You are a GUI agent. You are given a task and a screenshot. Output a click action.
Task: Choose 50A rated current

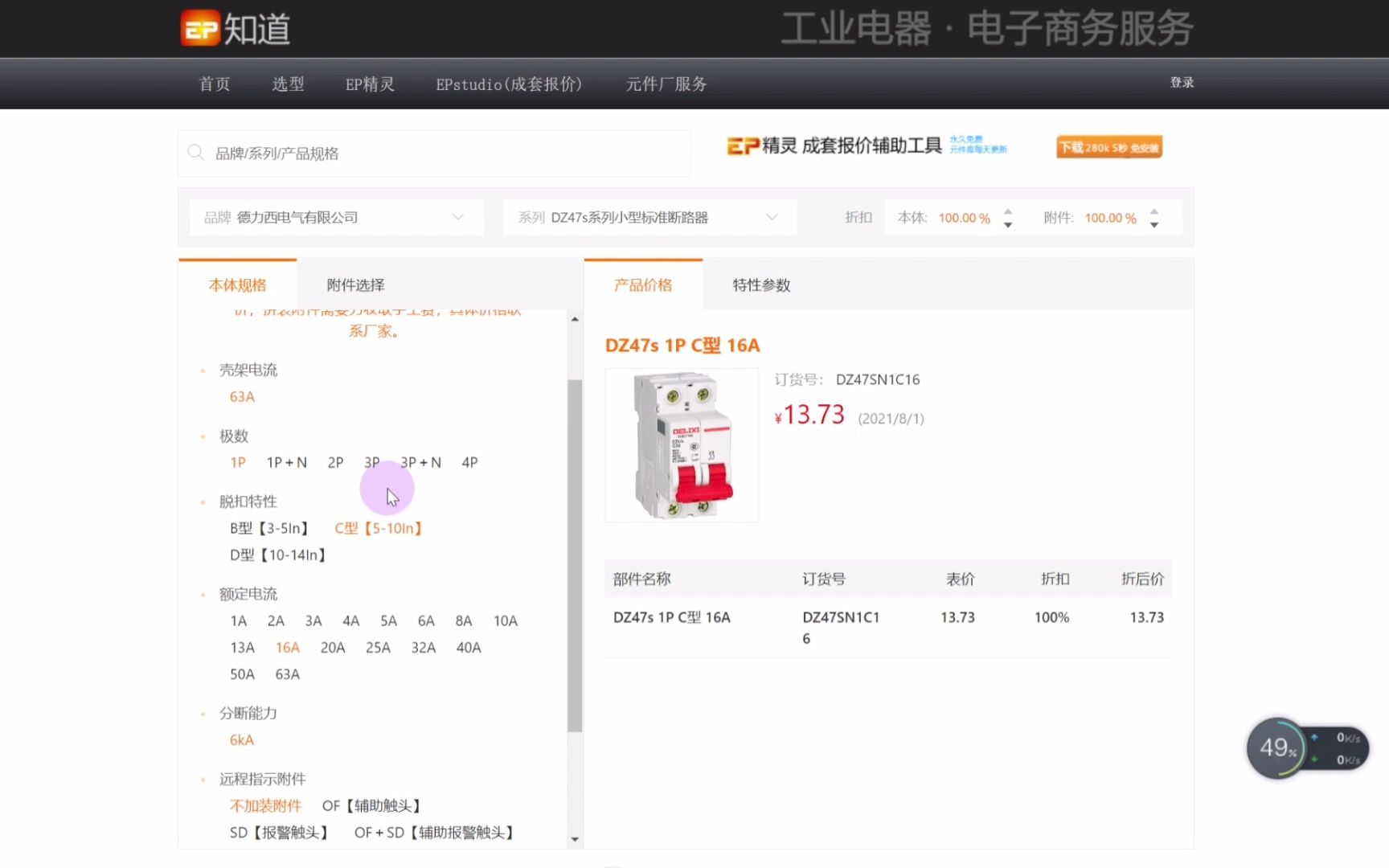pos(242,674)
